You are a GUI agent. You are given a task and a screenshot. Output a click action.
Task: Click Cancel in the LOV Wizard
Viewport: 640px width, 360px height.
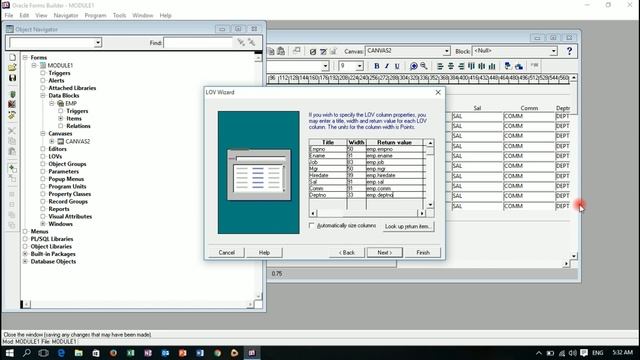pos(227,253)
